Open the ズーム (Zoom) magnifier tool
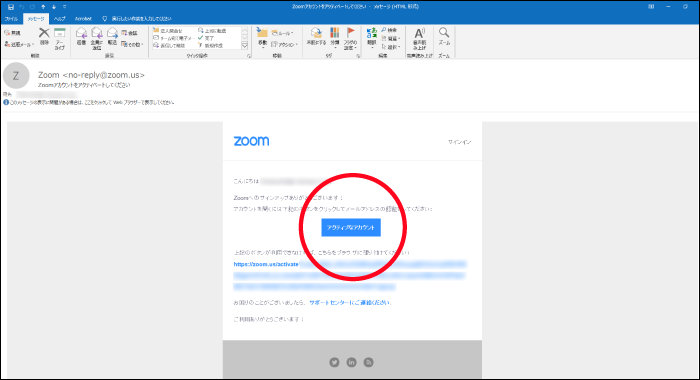Screen dimensions: 700x380 444,36
